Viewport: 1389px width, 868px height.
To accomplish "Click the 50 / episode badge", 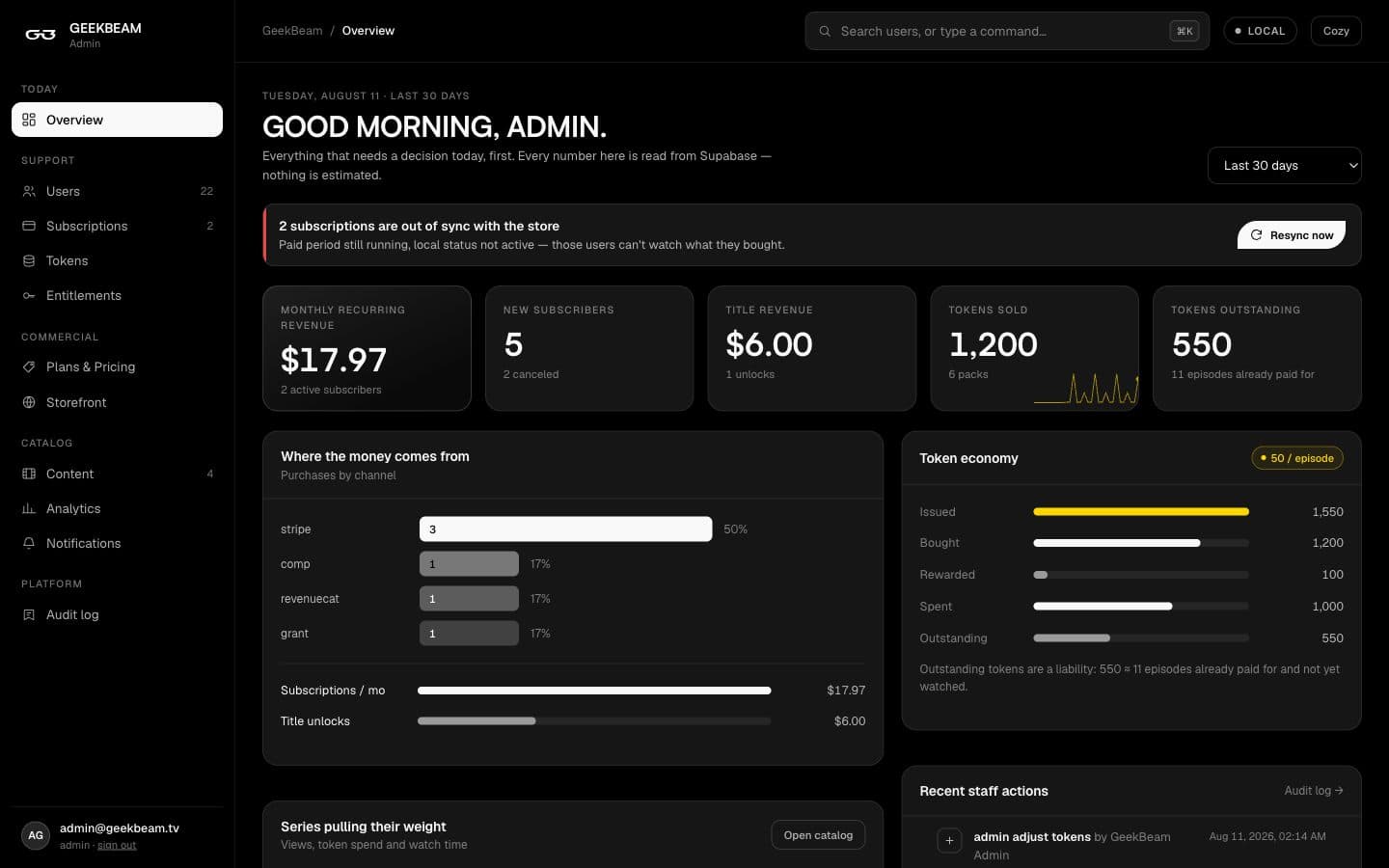I will pyautogui.click(x=1297, y=458).
